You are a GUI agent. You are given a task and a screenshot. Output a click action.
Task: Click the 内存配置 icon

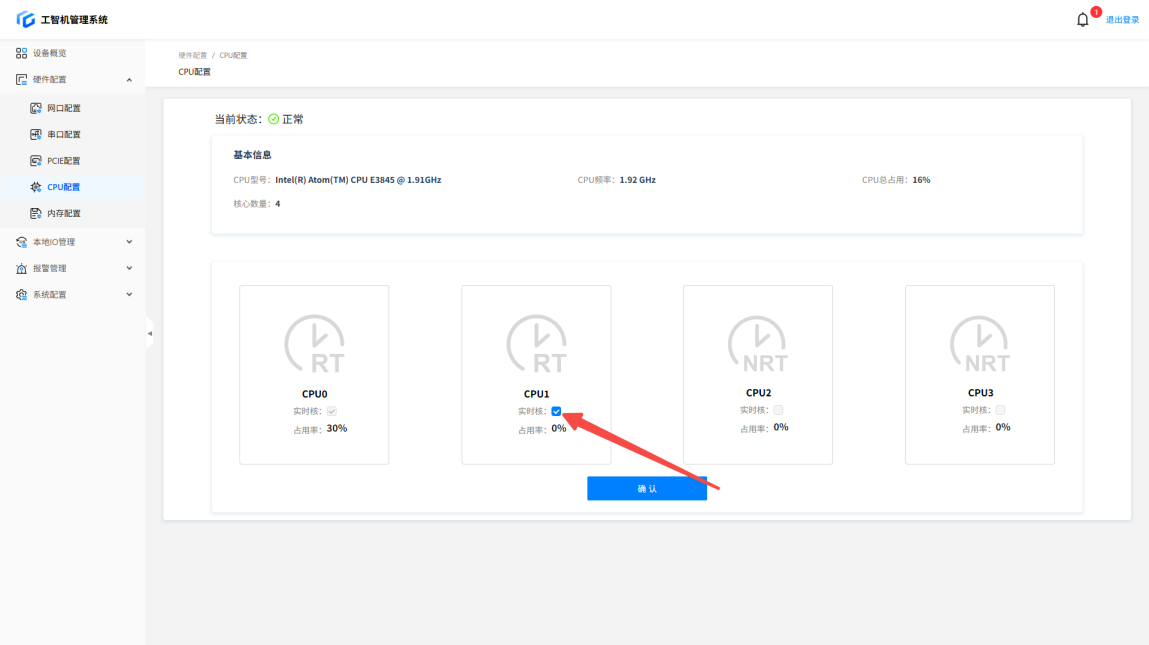tap(35, 213)
